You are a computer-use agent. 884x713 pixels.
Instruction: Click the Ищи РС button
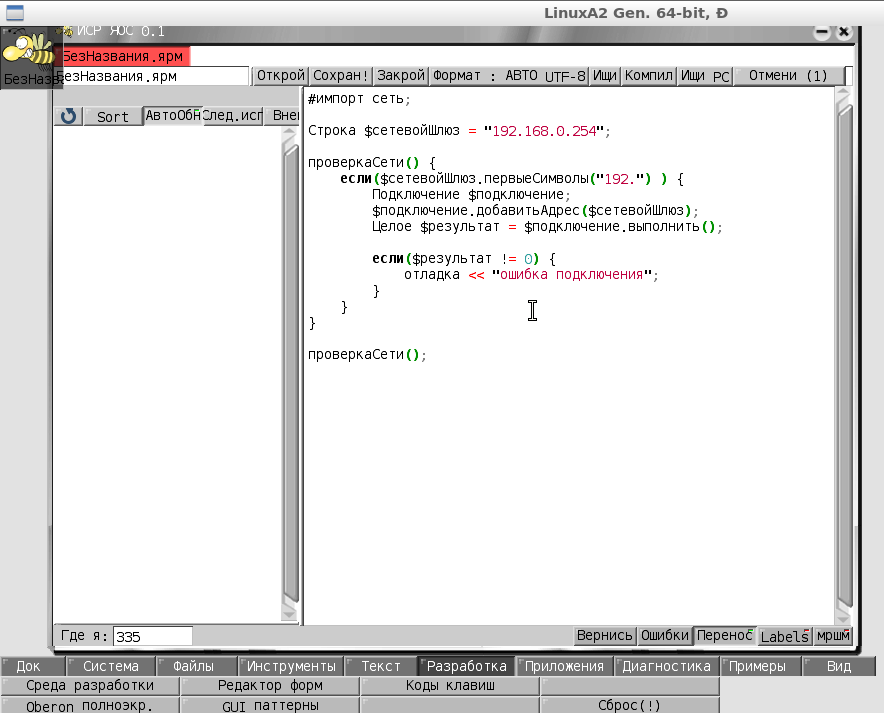pyautogui.click(x=705, y=76)
